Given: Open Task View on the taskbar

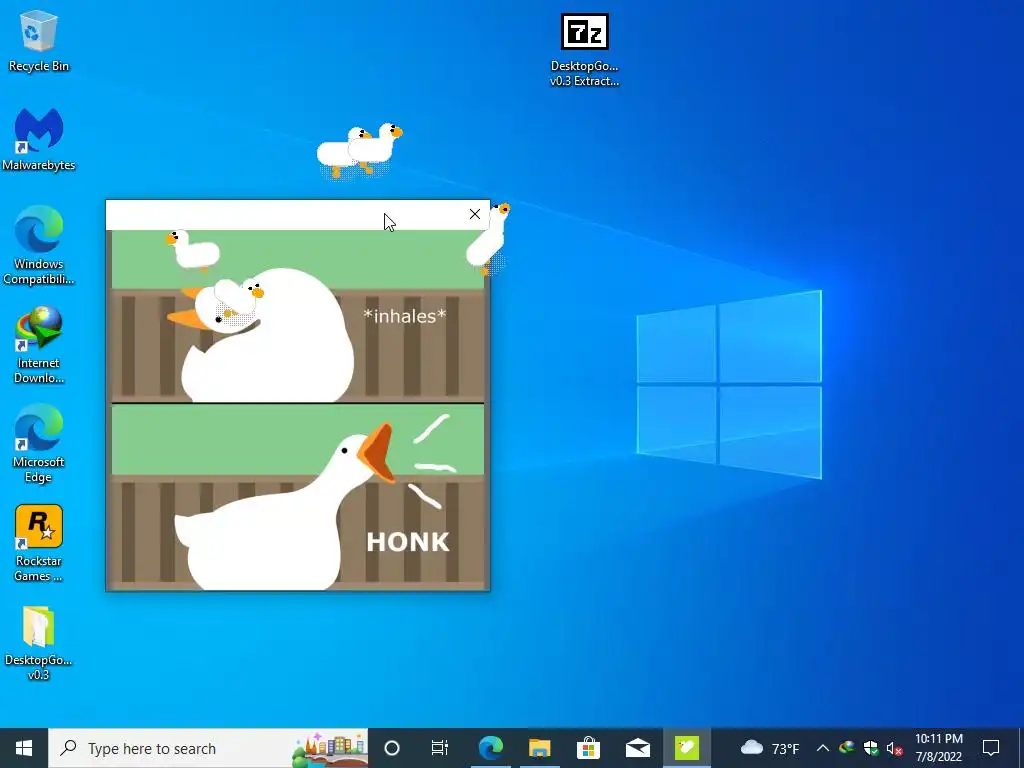Looking at the screenshot, I should coord(440,748).
